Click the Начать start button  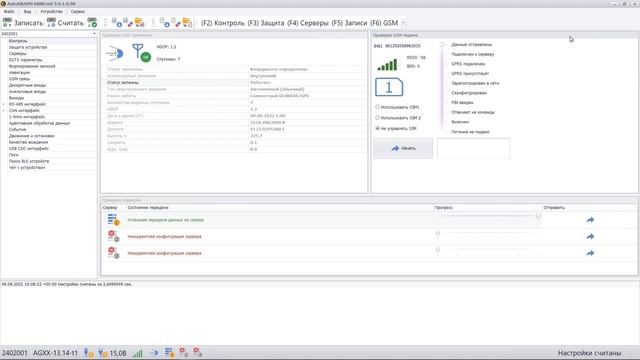point(403,148)
